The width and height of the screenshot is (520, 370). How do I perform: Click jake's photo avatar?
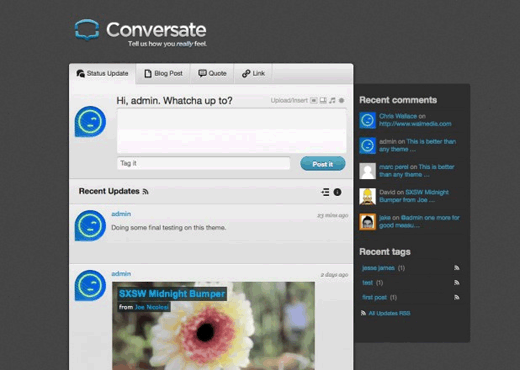[367, 221]
